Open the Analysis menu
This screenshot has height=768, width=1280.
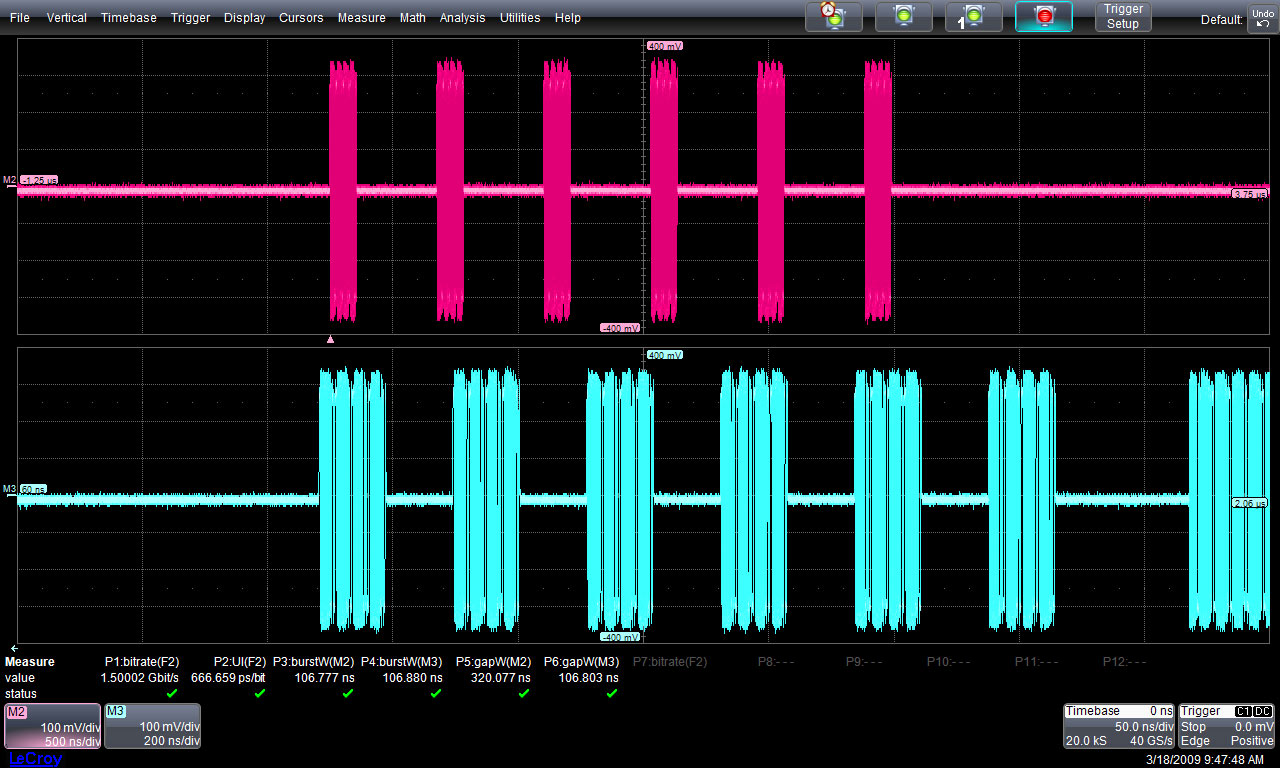click(x=462, y=18)
